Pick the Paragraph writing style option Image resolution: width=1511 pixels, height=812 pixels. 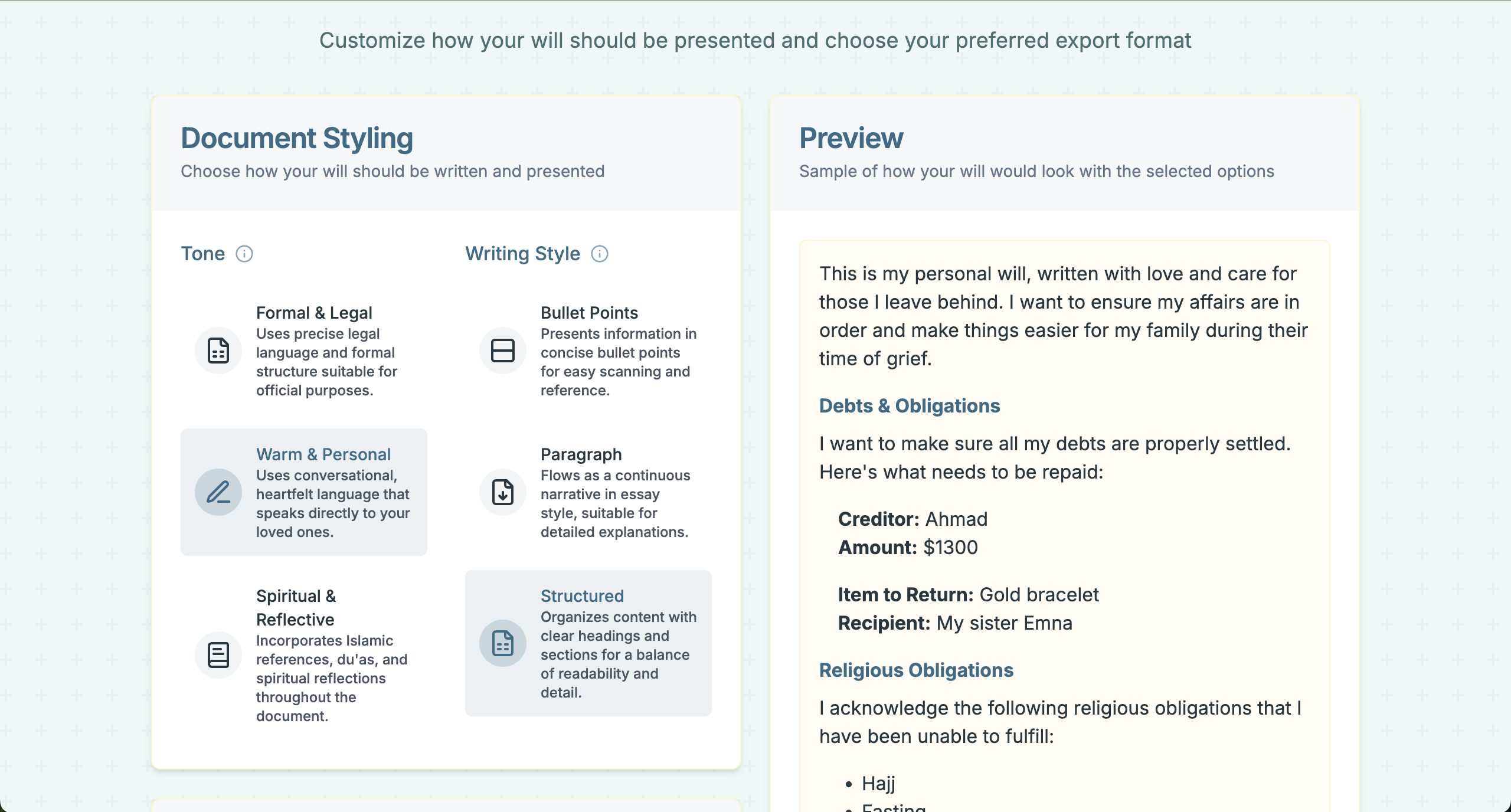[x=581, y=454]
